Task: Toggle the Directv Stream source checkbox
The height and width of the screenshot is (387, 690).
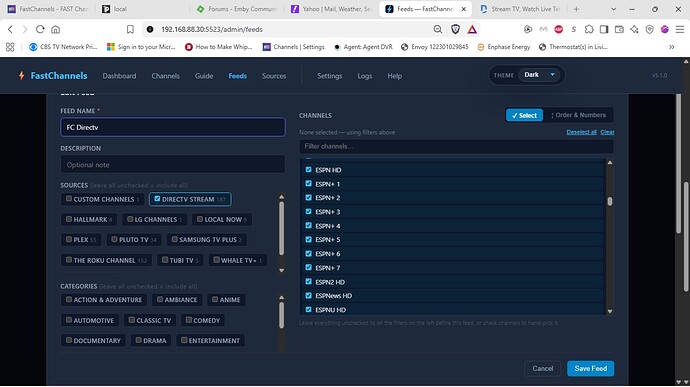Action: pyautogui.click(x=157, y=199)
